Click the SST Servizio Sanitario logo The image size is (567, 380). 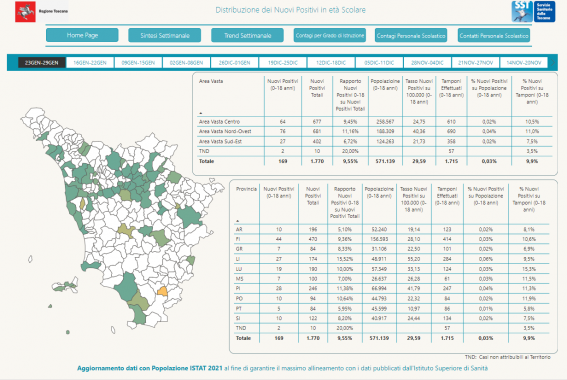(533, 12)
